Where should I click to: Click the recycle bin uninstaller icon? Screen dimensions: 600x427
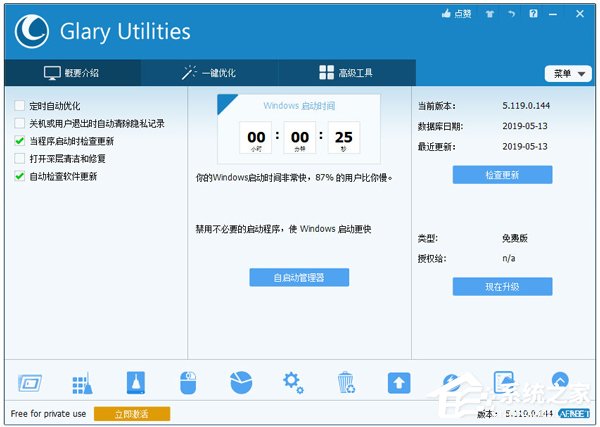[346, 383]
